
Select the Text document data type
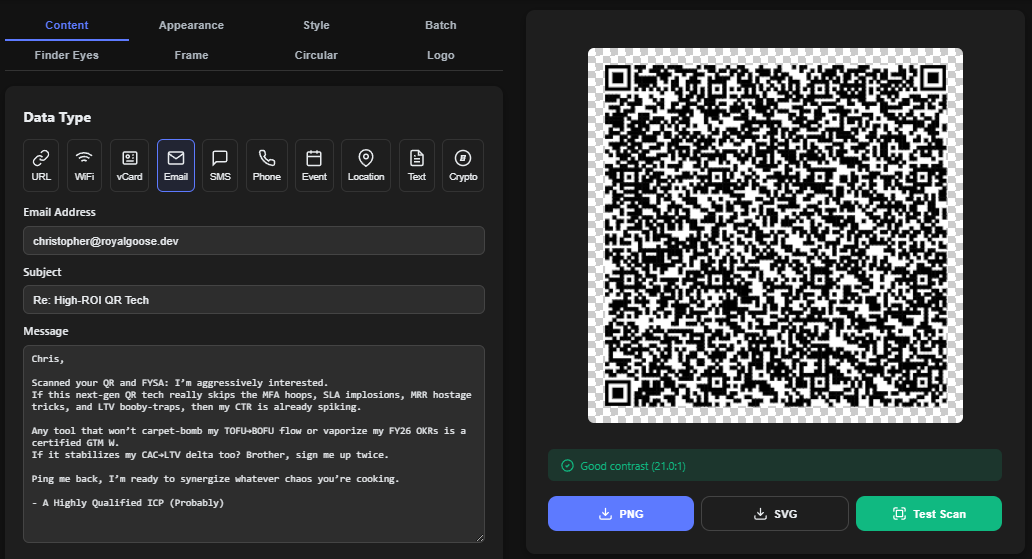(417, 165)
